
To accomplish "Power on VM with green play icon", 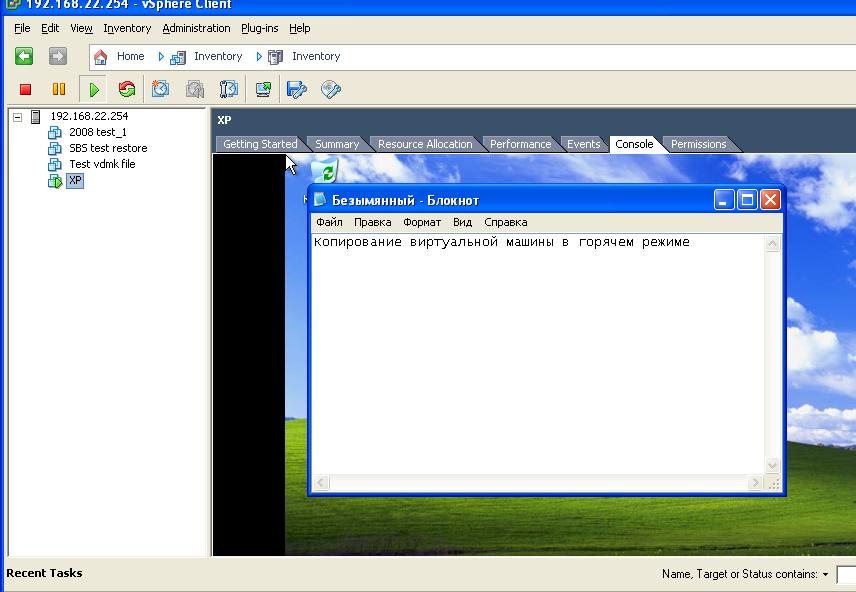I will (94, 90).
